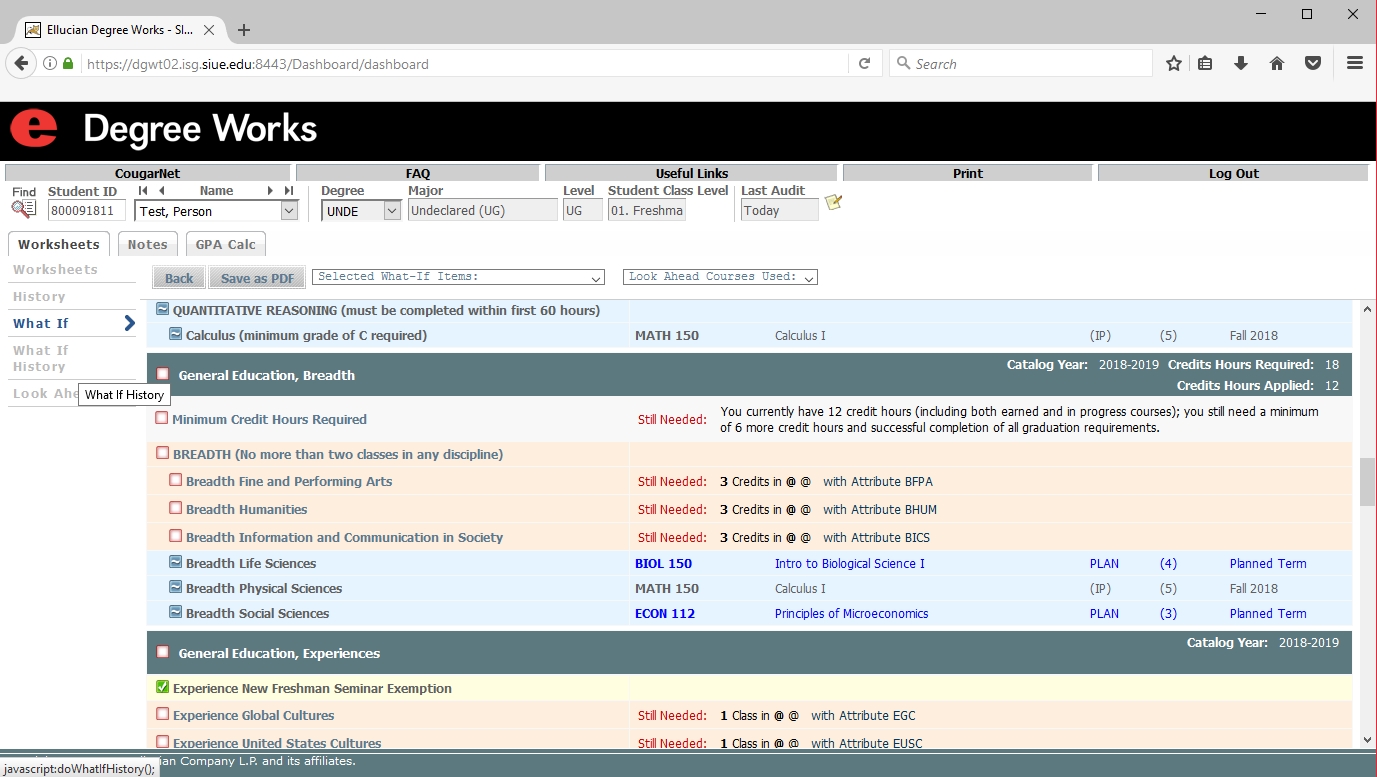The width and height of the screenshot is (1377, 777).
Task: Open the Degree UNDE dropdown
Action: pyautogui.click(x=361, y=211)
